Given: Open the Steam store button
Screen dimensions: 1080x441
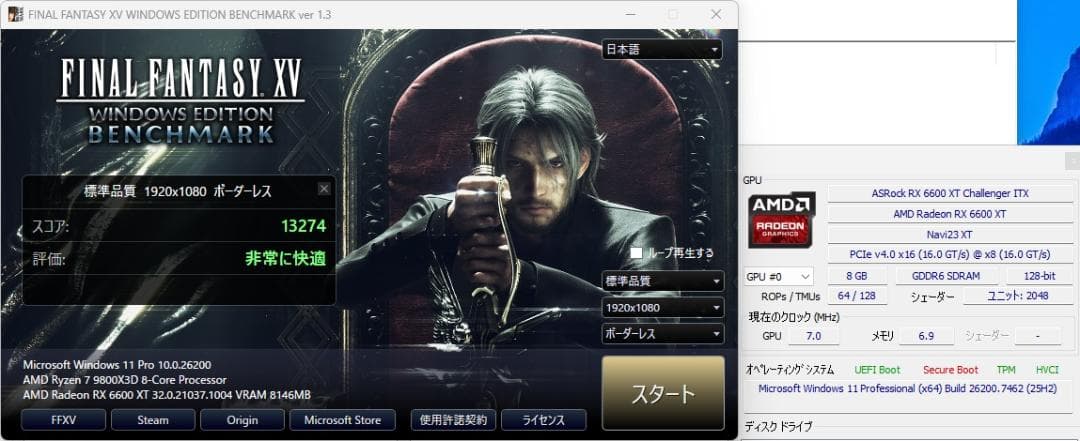Looking at the screenshot, I should (x=153, y=420).
